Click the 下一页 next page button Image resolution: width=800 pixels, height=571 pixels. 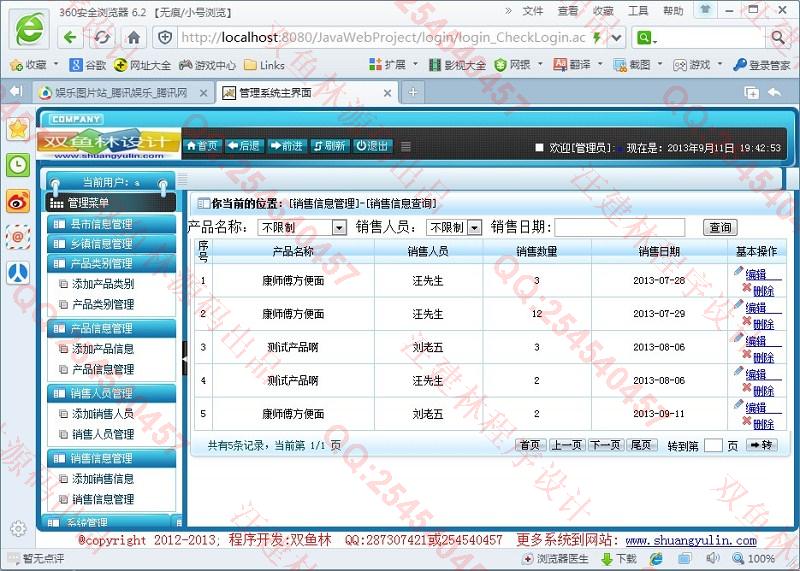tap(605, 445)
